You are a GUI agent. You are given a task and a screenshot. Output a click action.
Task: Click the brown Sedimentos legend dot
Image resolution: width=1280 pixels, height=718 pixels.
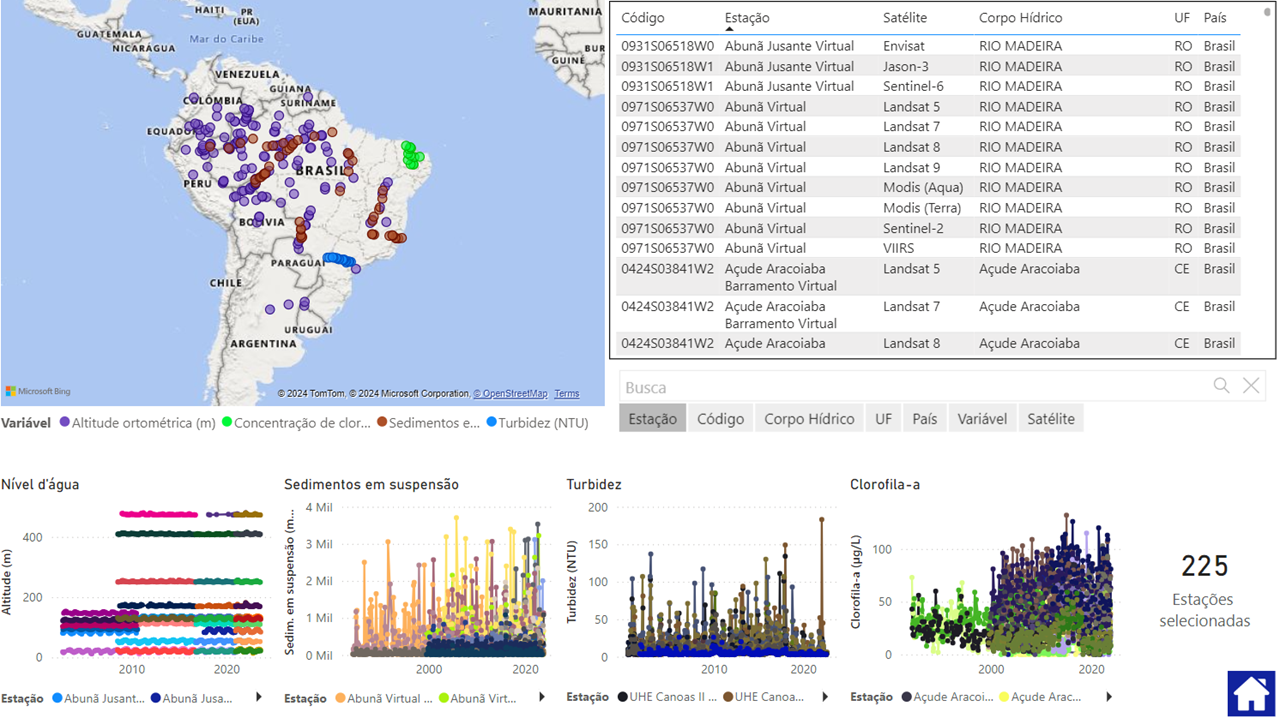382,423
